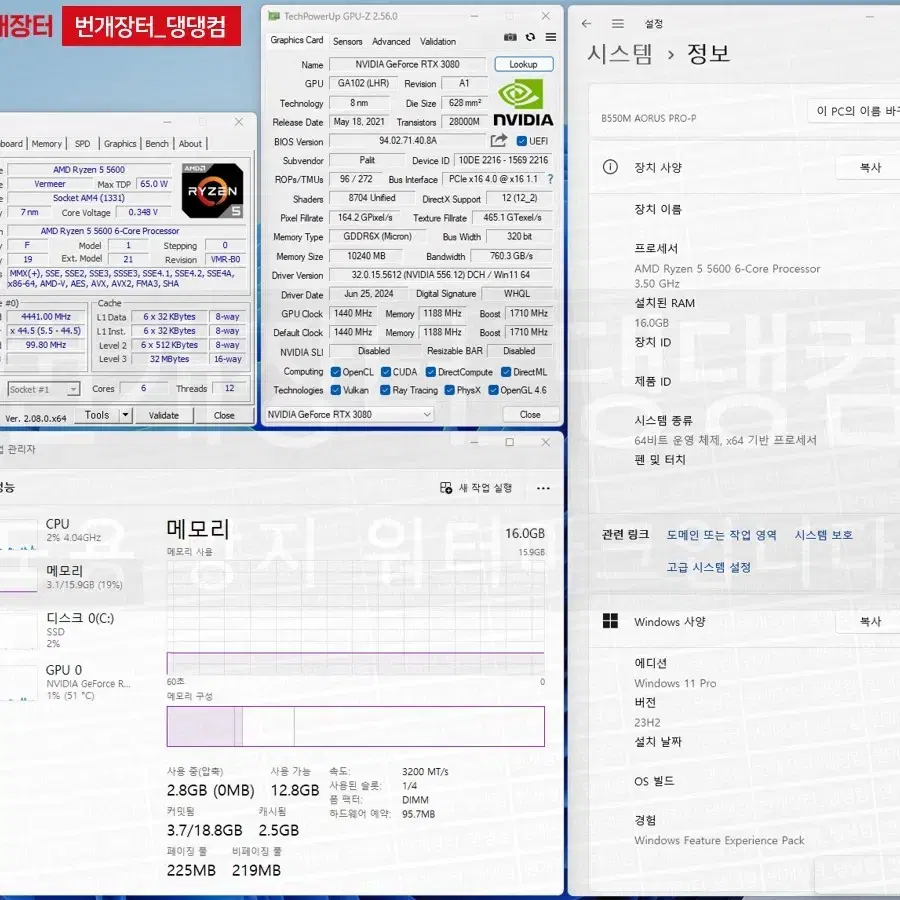This screenshot has width=900, height=900.
Task: Click the memory usage graph area
Action: [355, 618]
